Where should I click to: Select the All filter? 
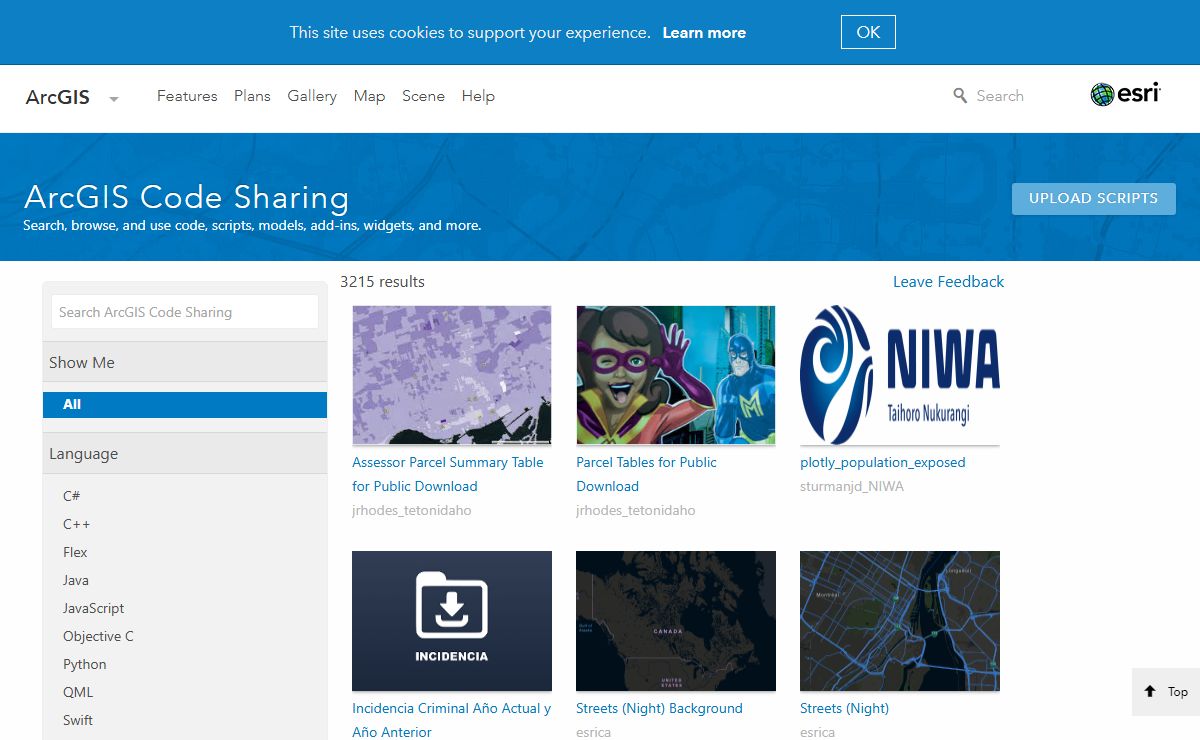pos(185,405)
